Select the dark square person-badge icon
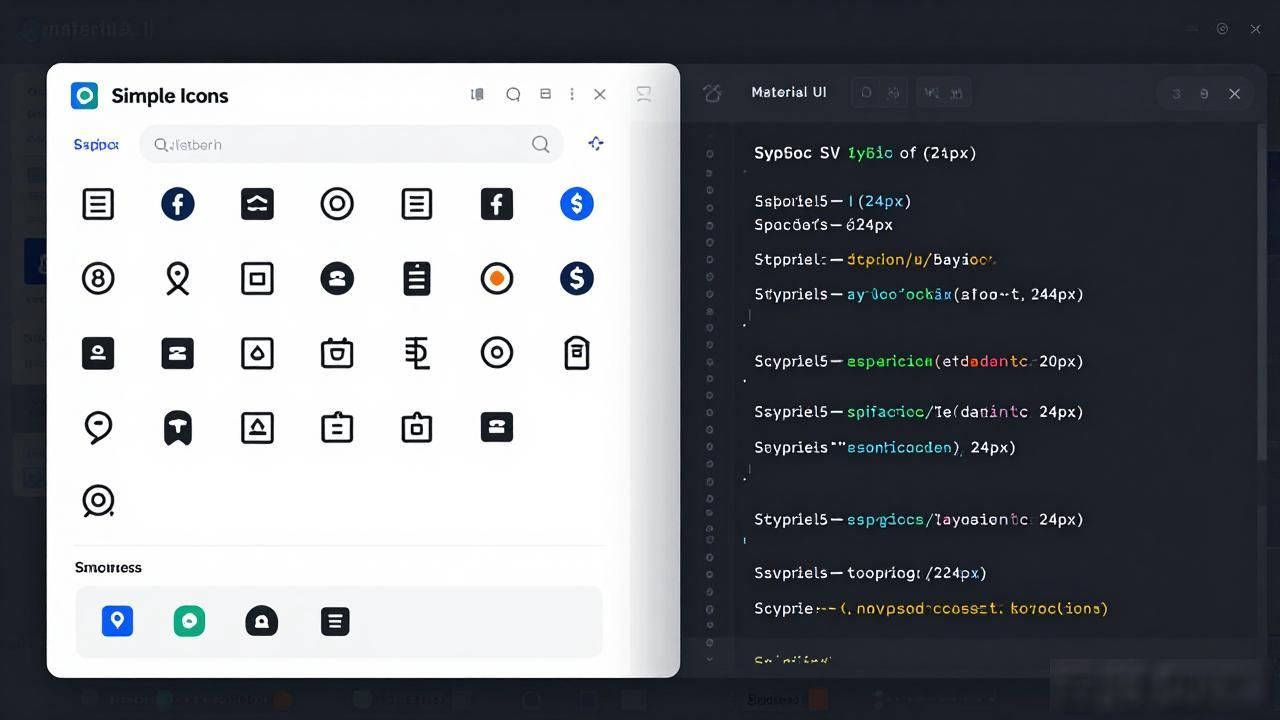 click(x=98, y=353)
